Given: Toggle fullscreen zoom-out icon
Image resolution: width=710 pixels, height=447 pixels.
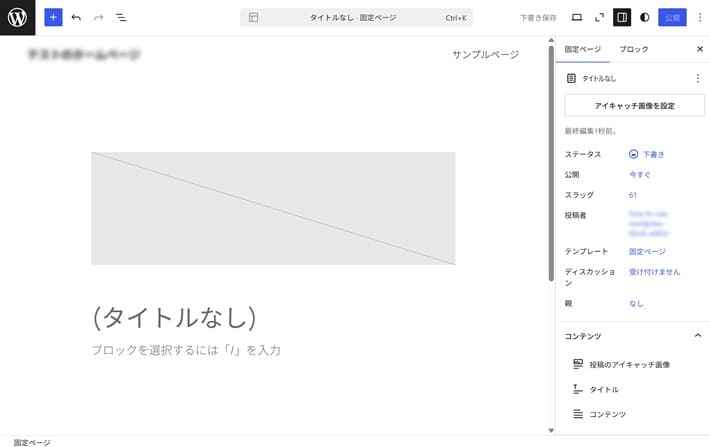Looking at the screenshot, I should point(599,18).
